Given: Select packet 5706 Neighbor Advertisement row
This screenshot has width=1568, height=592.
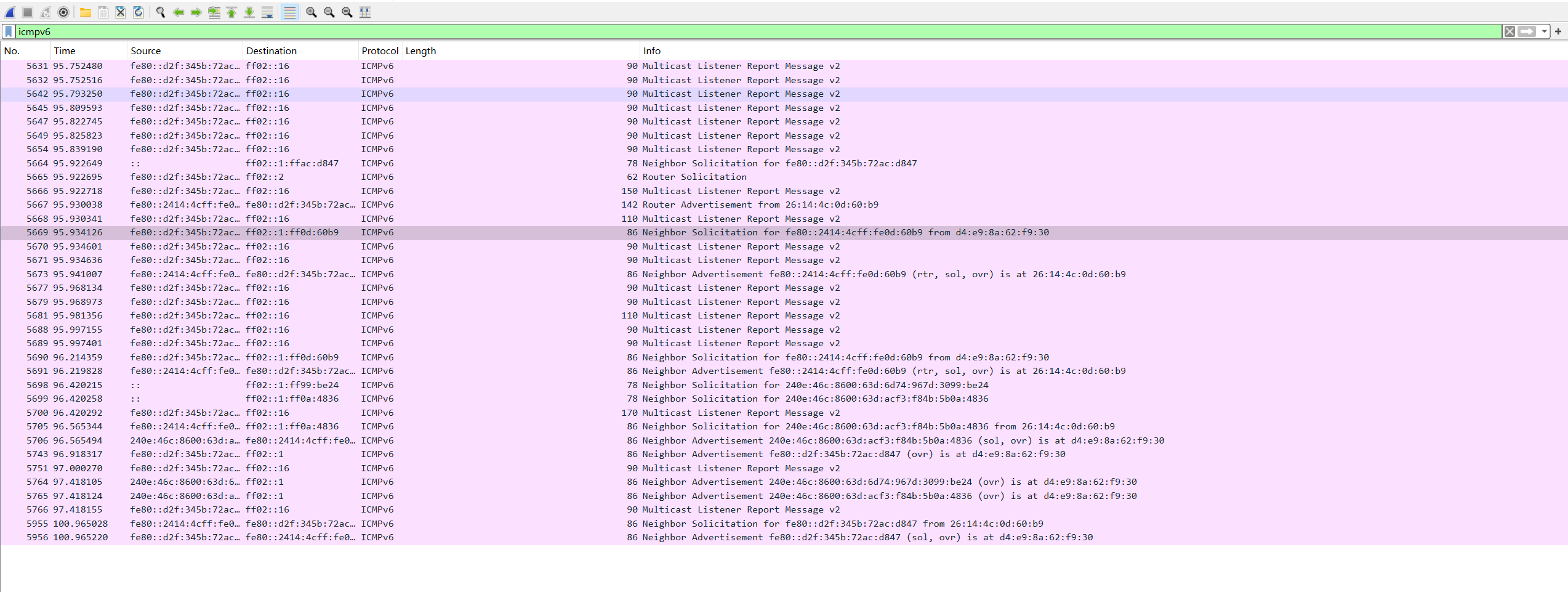Looking at the screenshot, I should click(x=784, y=440).
